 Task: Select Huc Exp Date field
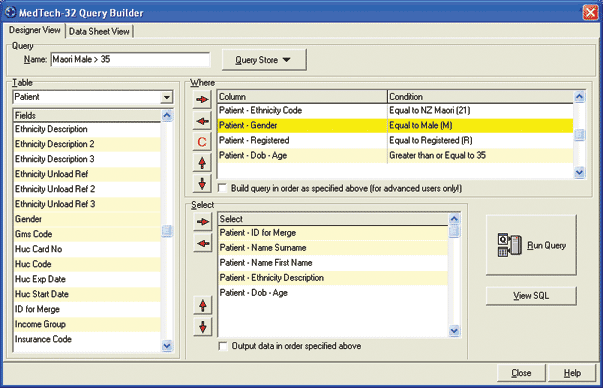point(87,279)
